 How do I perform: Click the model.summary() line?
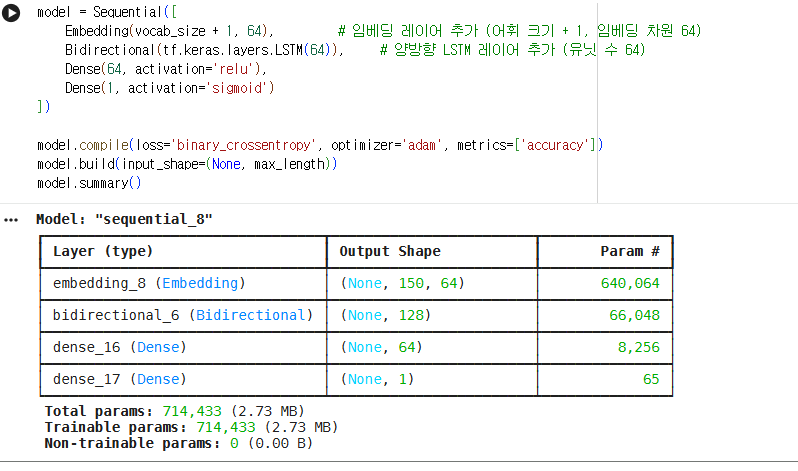tap(89, 183)
